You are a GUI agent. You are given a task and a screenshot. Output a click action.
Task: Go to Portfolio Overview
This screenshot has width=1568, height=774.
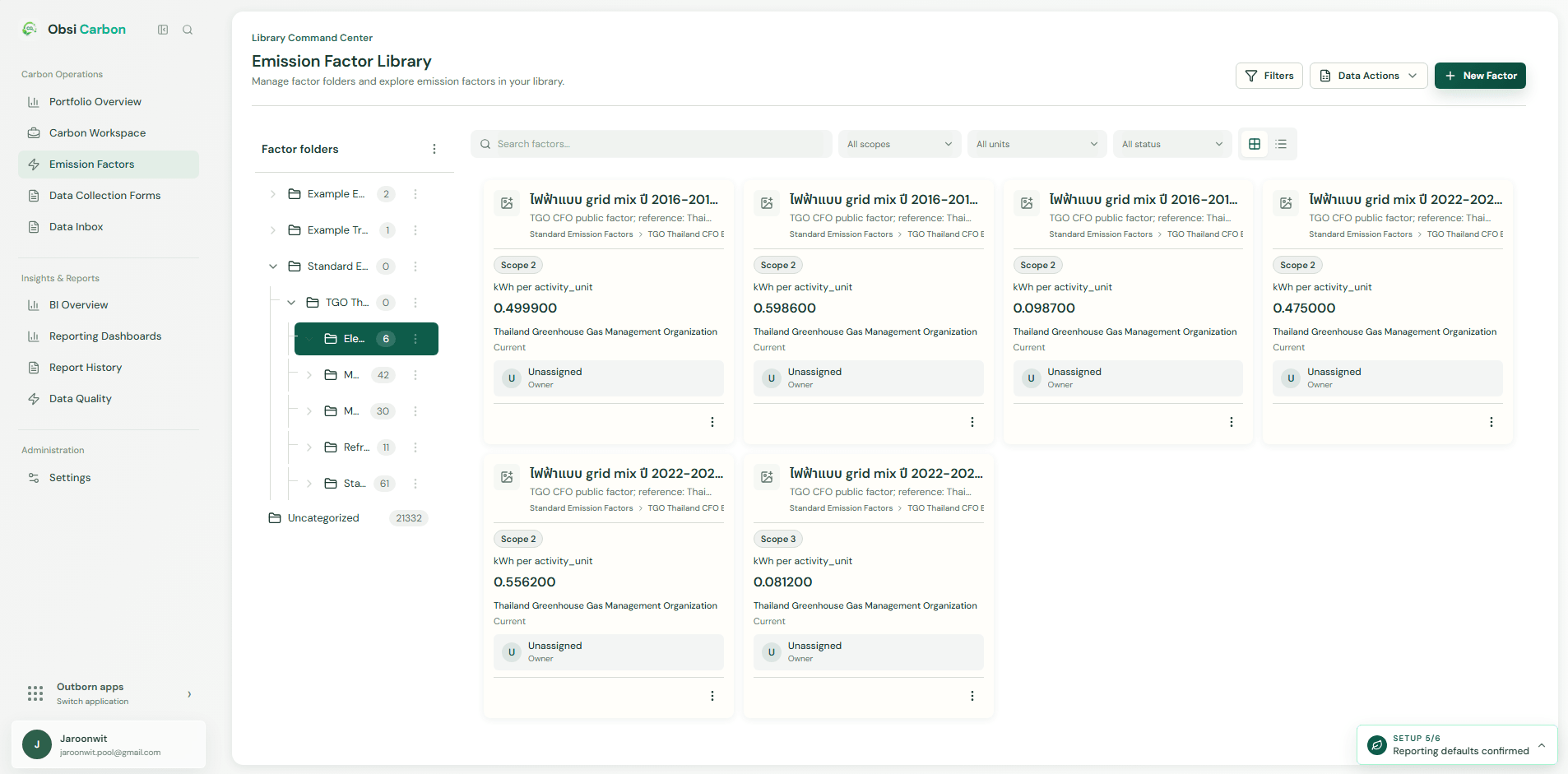pyautogui.click(x=109, y=102)
